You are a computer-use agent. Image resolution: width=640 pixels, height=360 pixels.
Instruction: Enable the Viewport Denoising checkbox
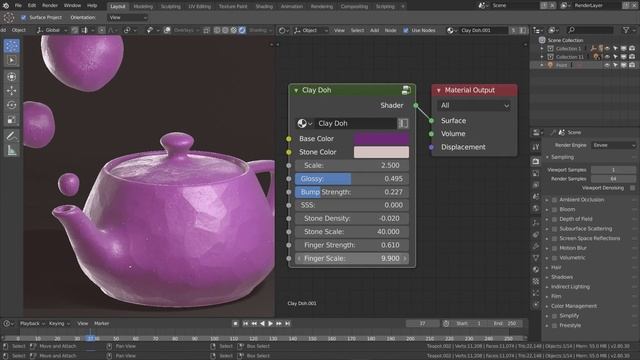[x=632, y=188]
